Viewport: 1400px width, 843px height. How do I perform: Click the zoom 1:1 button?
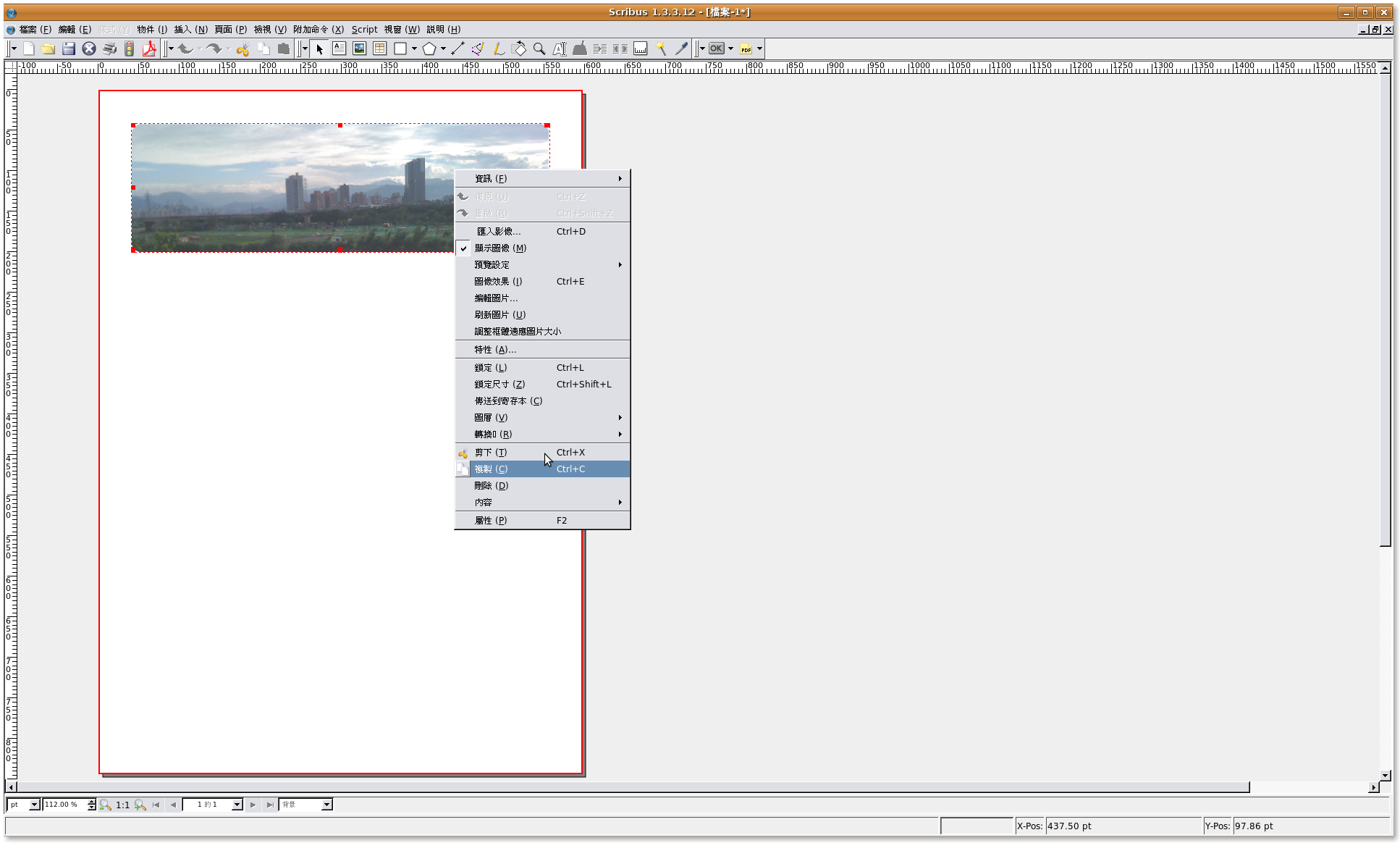click(122, 805)
